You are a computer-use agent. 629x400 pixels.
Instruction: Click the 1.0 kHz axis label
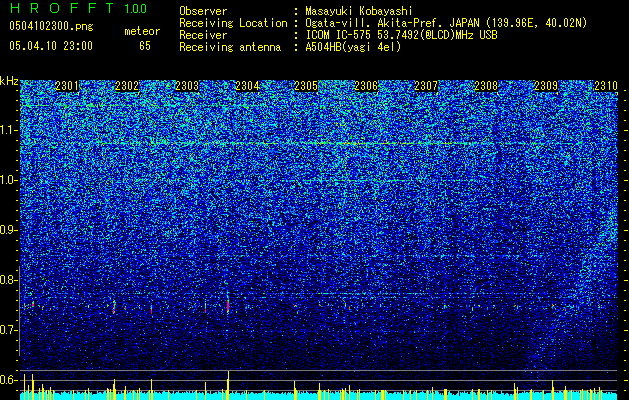point(9,181)
